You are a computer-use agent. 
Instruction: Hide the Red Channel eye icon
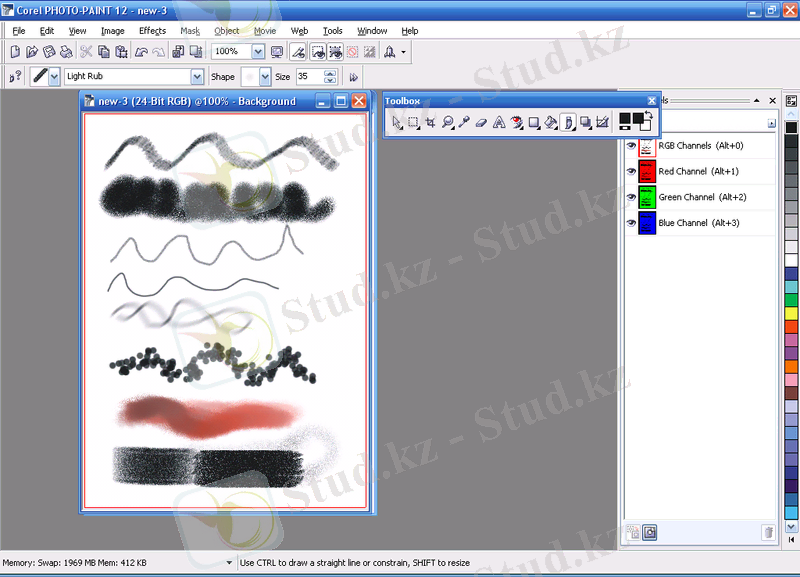(631, 171)
